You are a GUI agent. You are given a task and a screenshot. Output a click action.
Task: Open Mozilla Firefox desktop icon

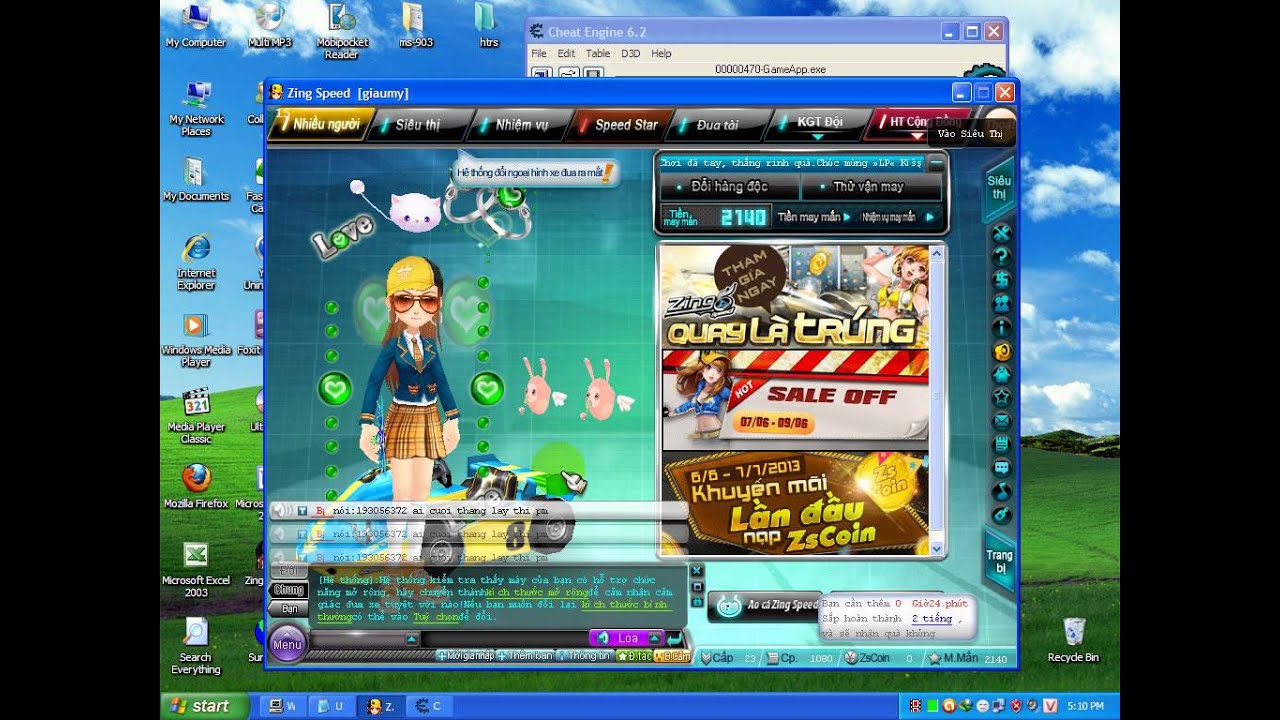(x=196, y=486)
